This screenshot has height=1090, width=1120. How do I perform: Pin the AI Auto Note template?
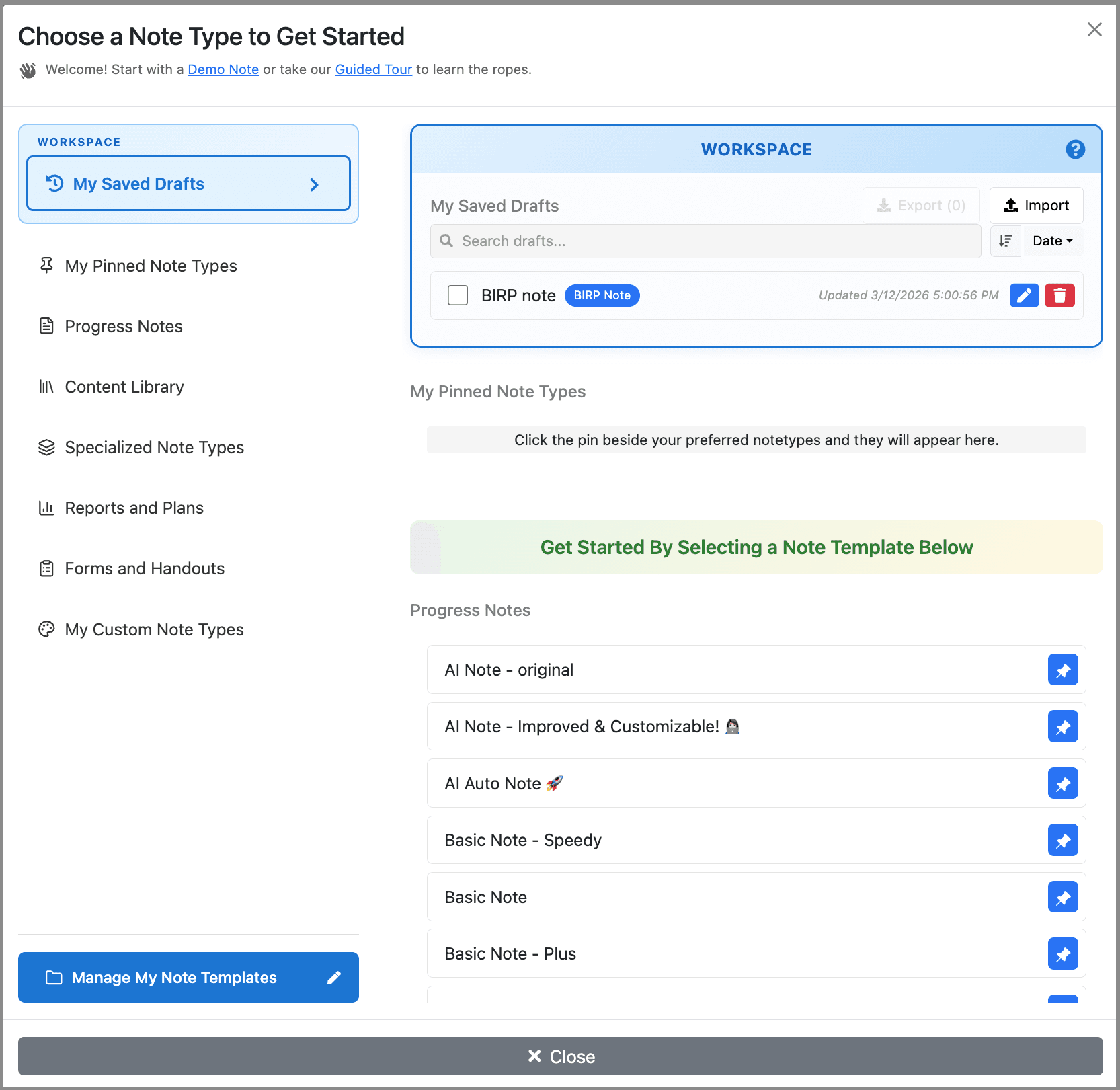tap(1062, 783)
